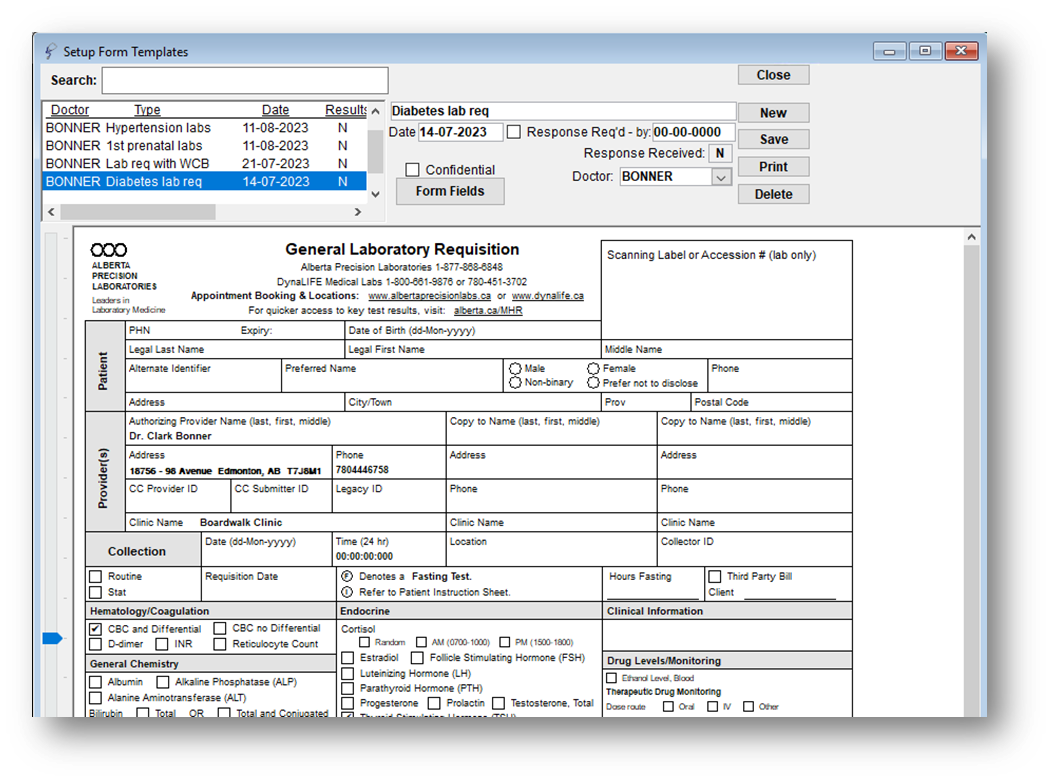Save the current form template
1052x782 pixels.
tap(774, 139)
